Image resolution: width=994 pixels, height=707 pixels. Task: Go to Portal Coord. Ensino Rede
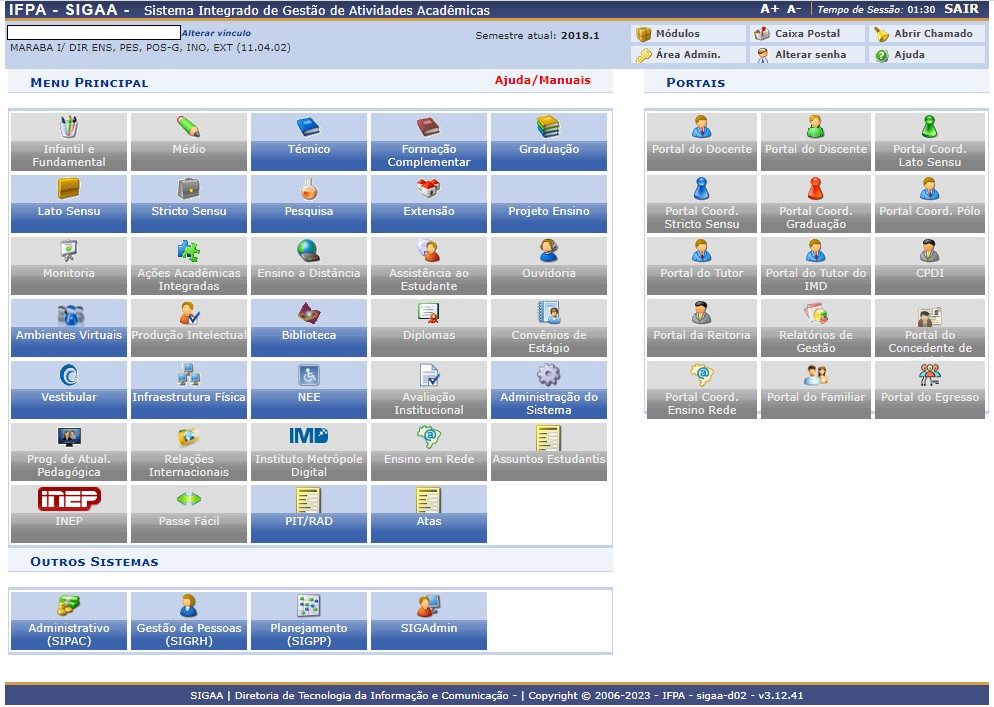(x=702, y=390)
